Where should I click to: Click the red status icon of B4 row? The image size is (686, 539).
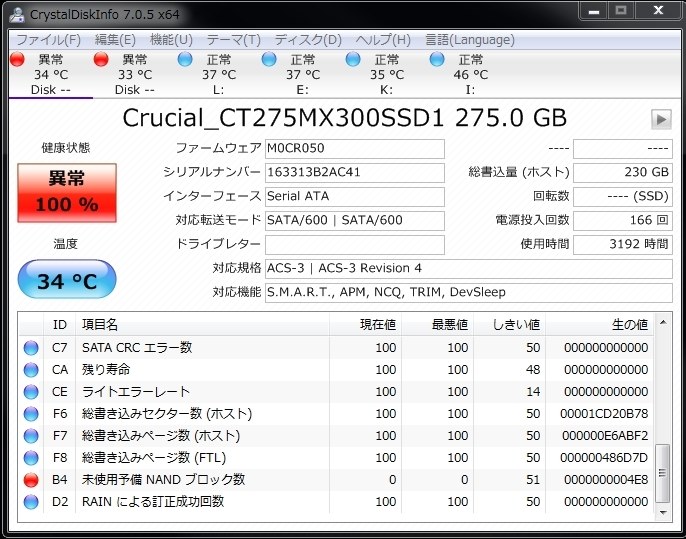[x=31, y=480]
